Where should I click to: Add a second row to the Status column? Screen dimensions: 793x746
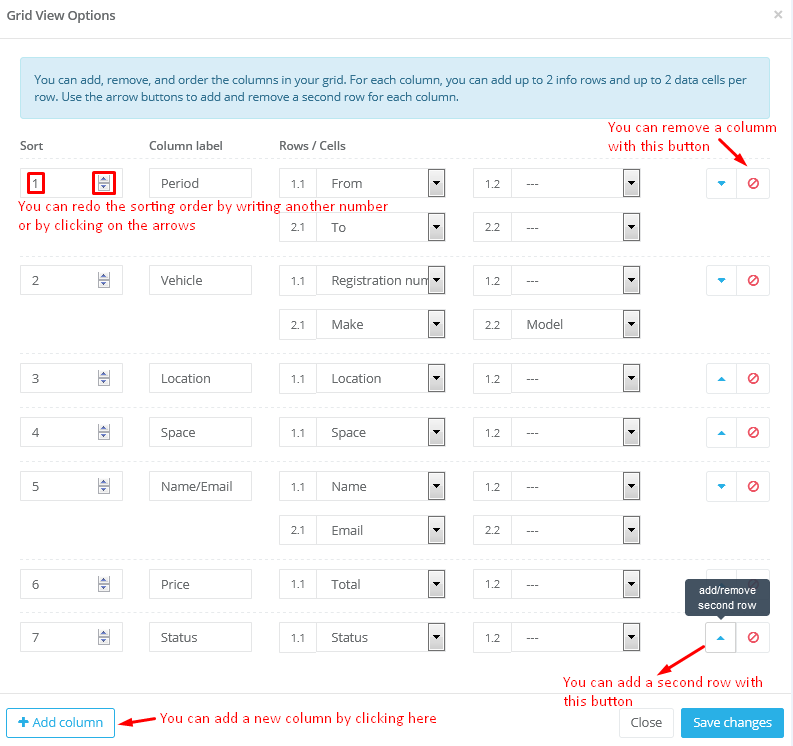(x=721, y=637)
